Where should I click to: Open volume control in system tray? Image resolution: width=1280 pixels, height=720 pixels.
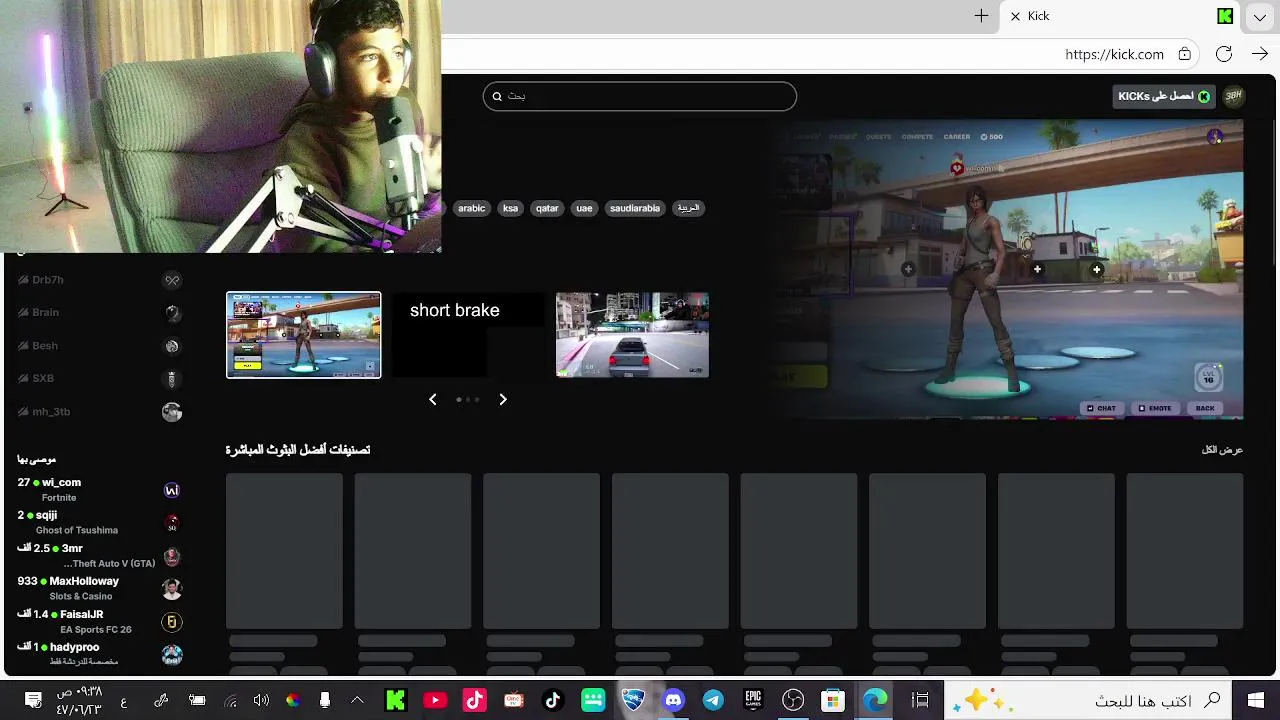coord(262,701)
